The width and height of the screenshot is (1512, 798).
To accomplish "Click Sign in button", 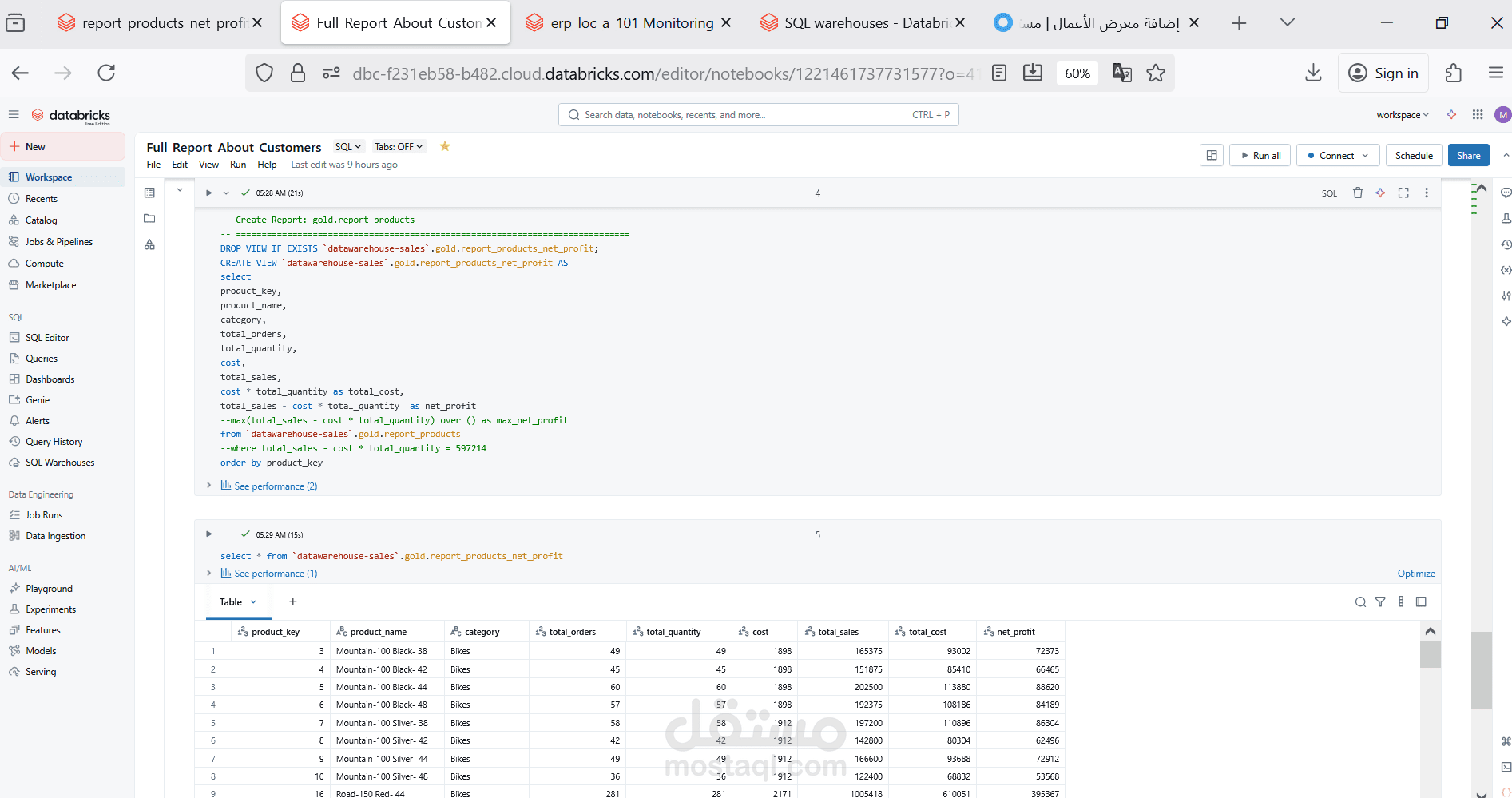I will (x=1383, y=73).
